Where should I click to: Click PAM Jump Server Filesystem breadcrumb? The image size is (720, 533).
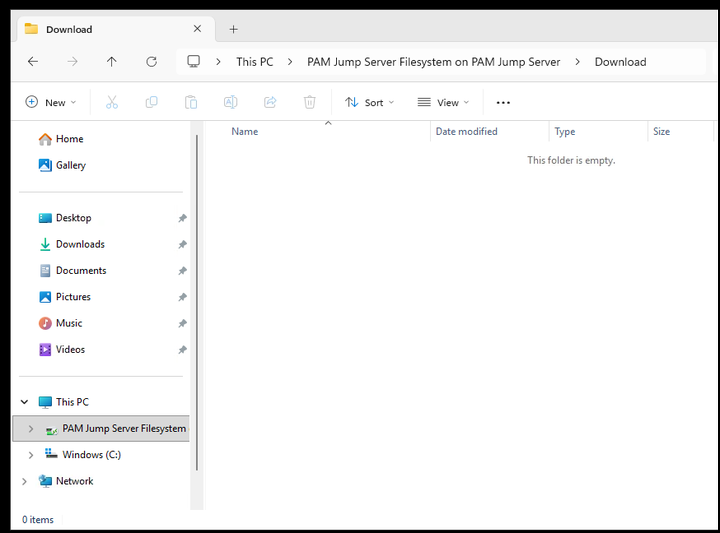433,62
